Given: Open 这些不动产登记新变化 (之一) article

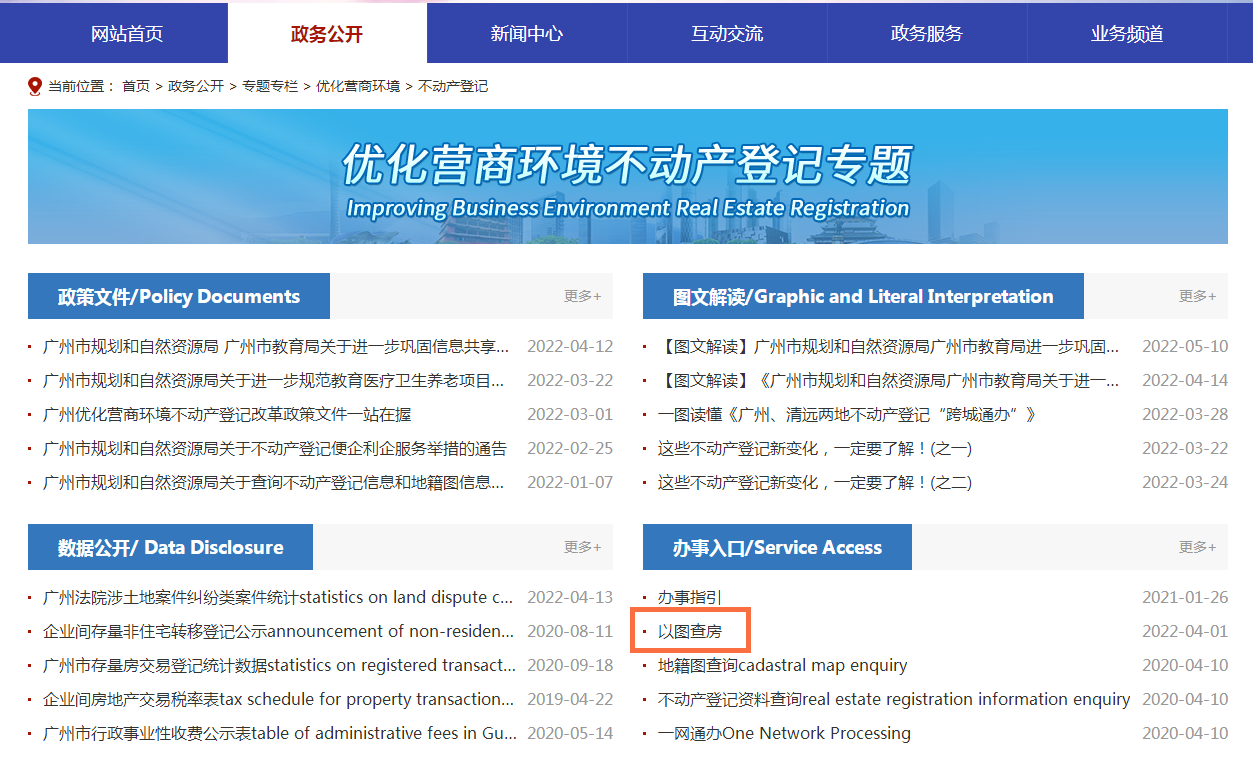Looking at the screenshot, I should [x=814, y=449].
